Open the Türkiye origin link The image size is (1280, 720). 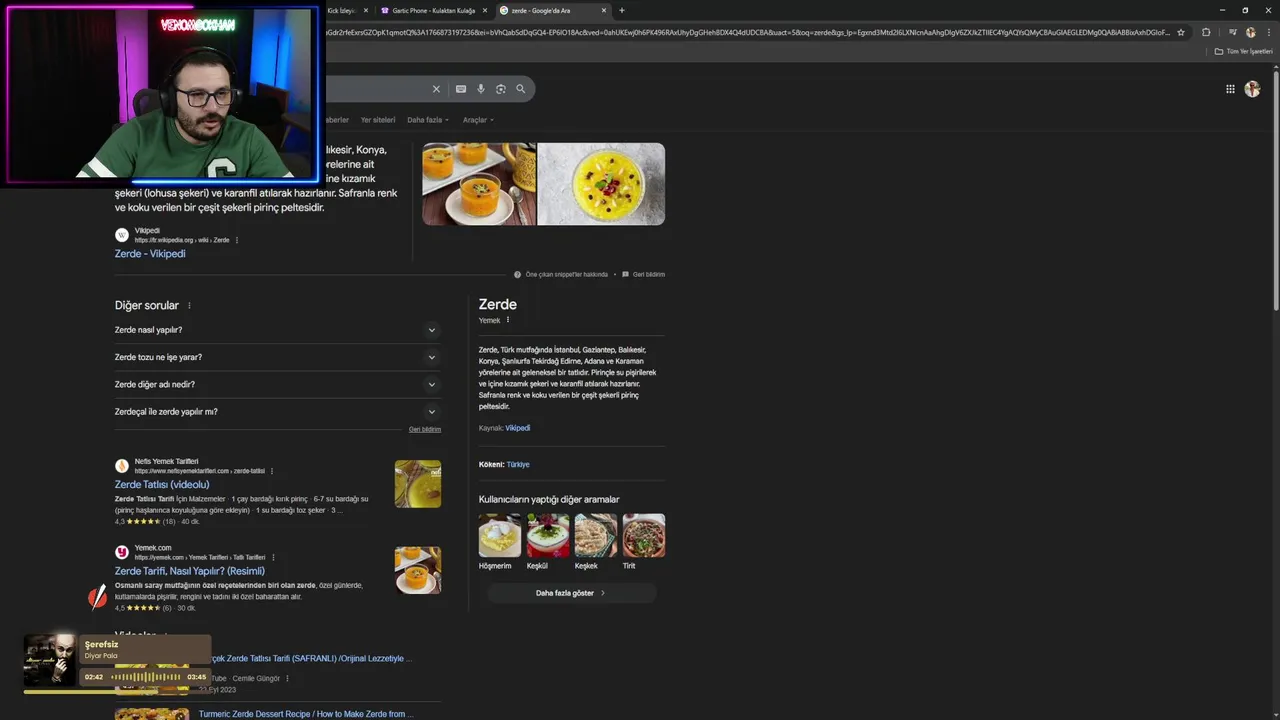[518, 465]
